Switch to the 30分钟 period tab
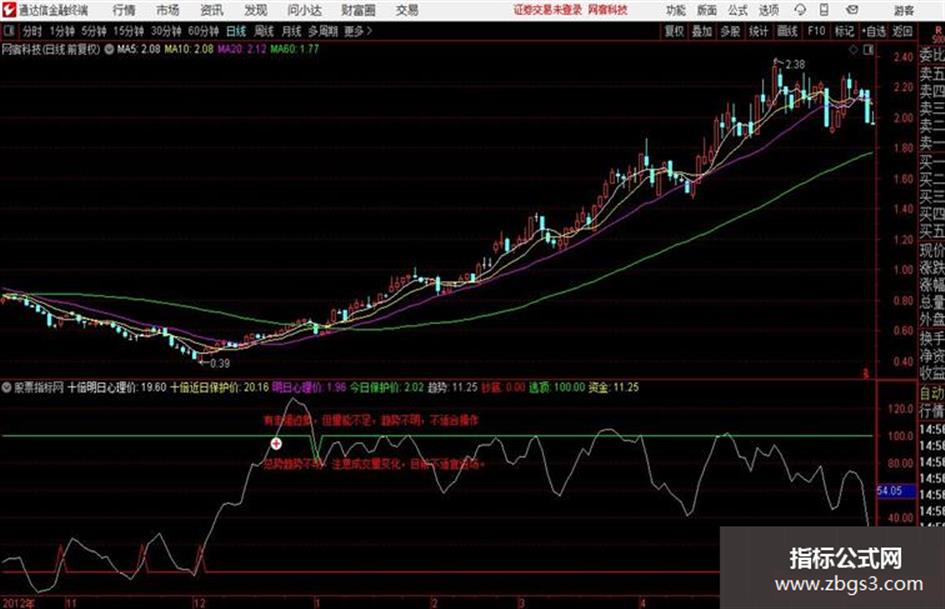This screenshot has height=609, width=945. point(166,31)
